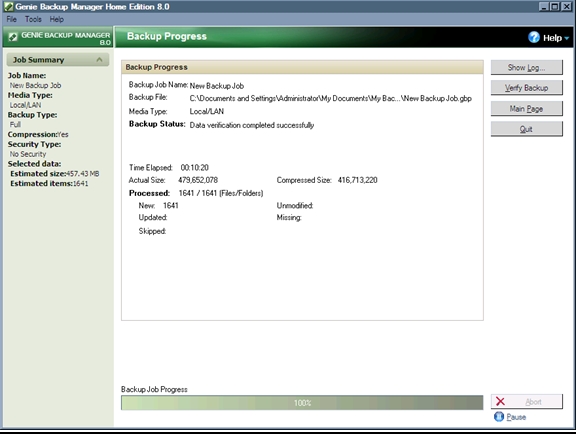Click the Pause link
This screenshot has height=434, width=577.
516,417
